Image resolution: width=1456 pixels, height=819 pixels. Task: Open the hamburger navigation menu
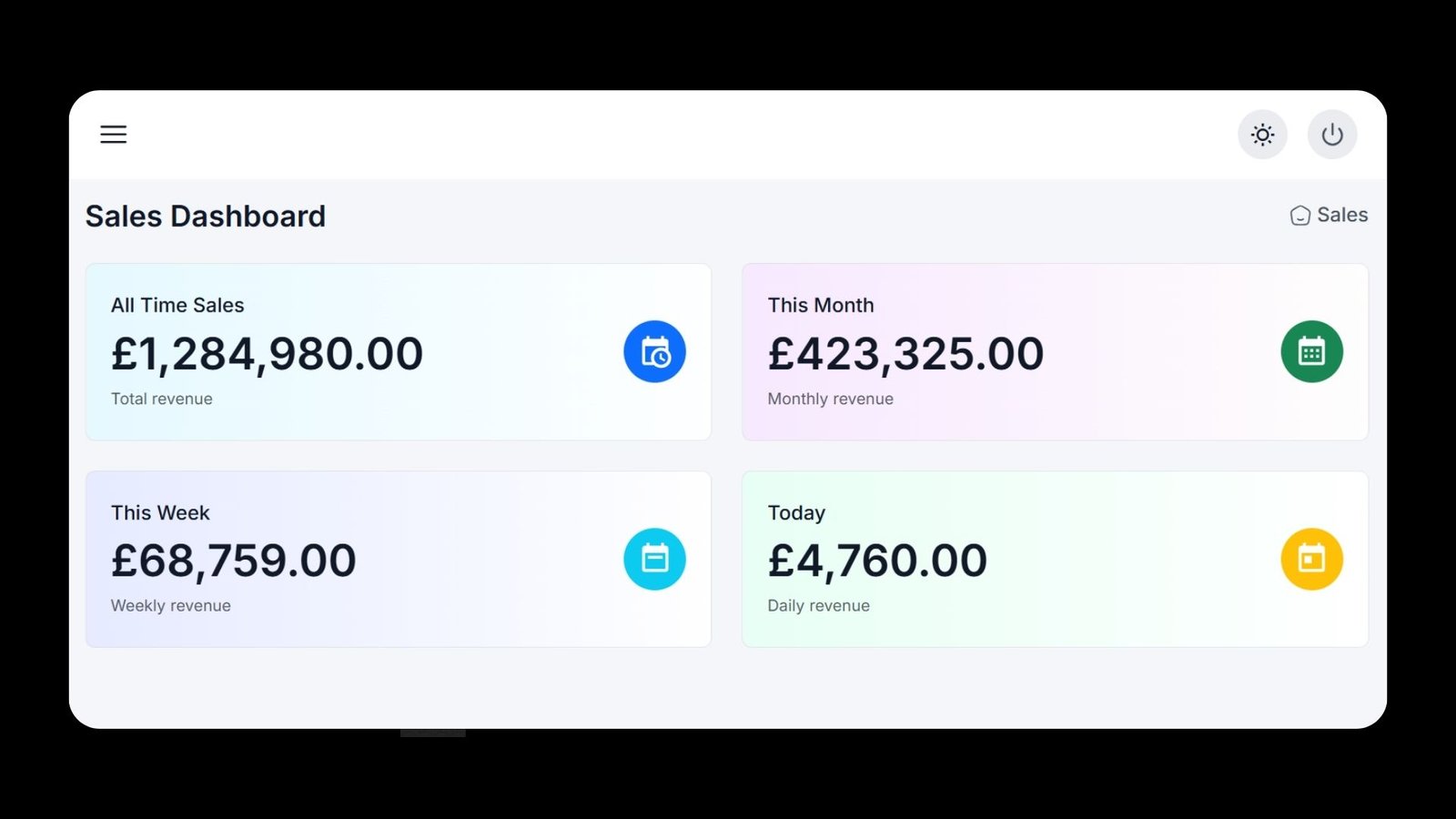coord(114,135)
